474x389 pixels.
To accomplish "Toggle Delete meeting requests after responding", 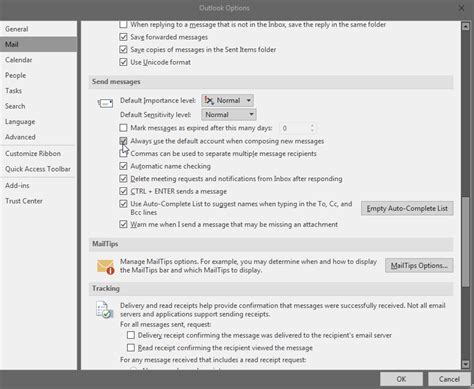I will click(x=123, y=179).
